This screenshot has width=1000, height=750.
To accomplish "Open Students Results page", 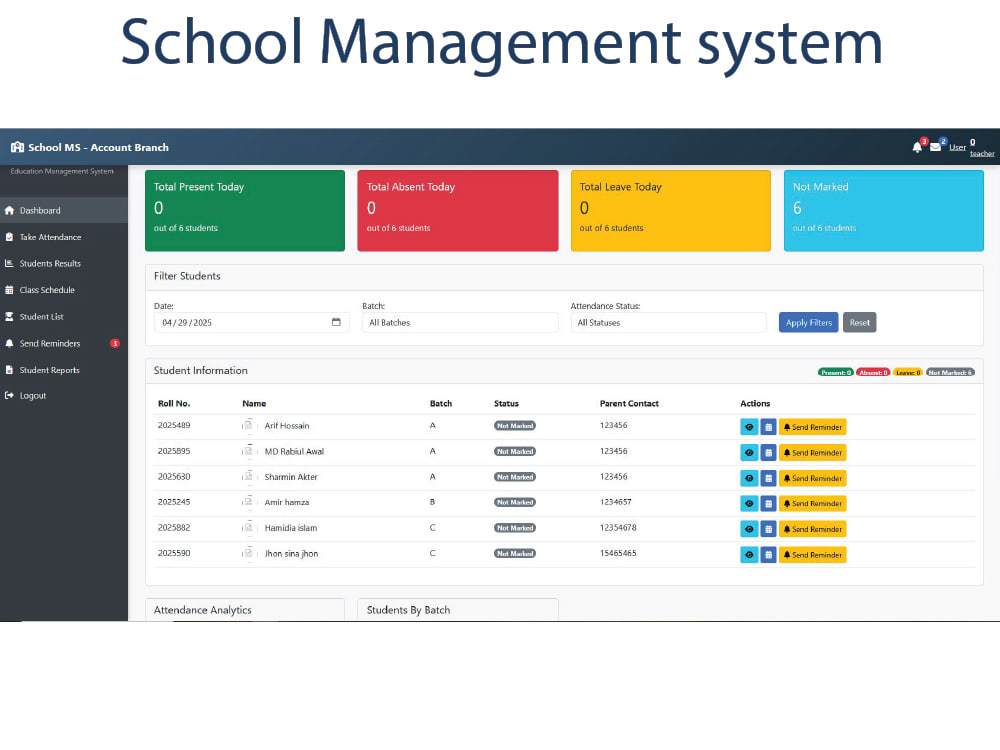I will point(64,263).
